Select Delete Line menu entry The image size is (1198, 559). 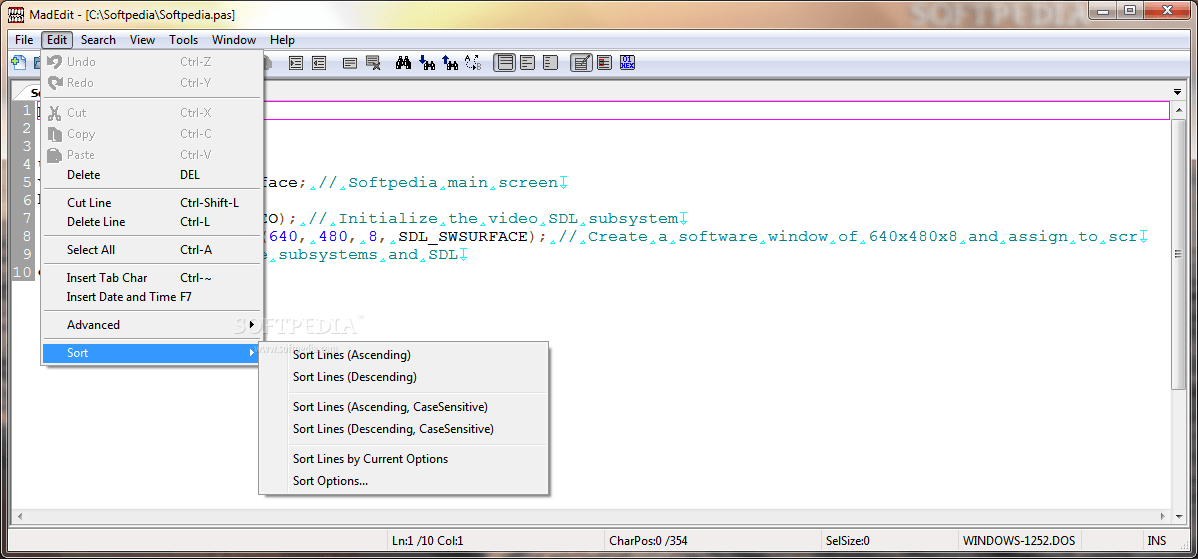[152, 221]
